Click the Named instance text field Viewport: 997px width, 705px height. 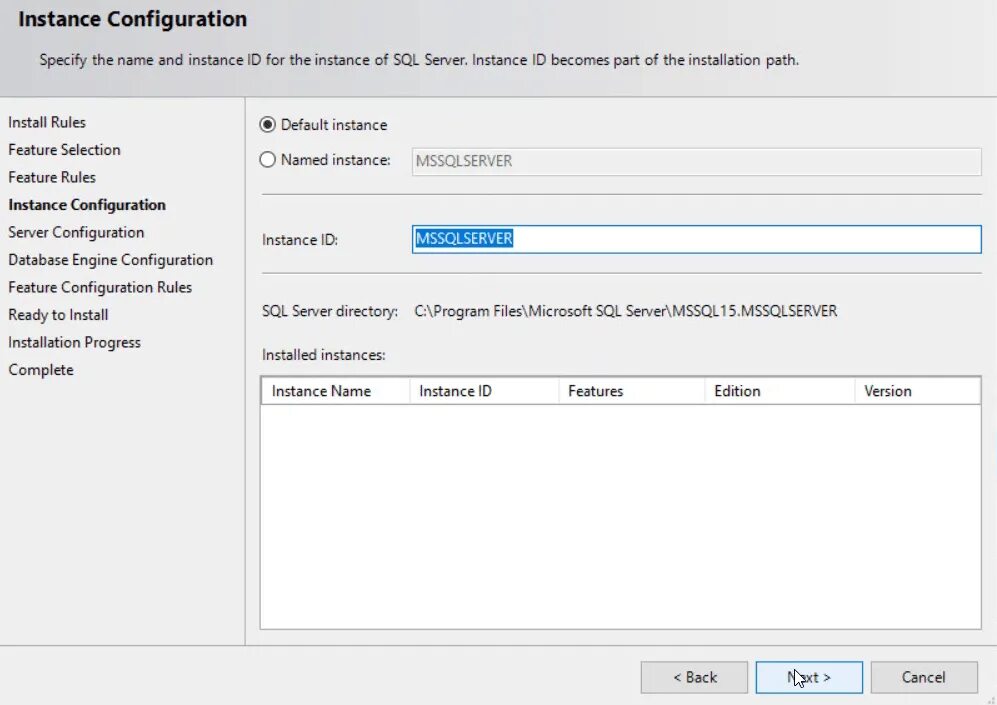(696, 161)
